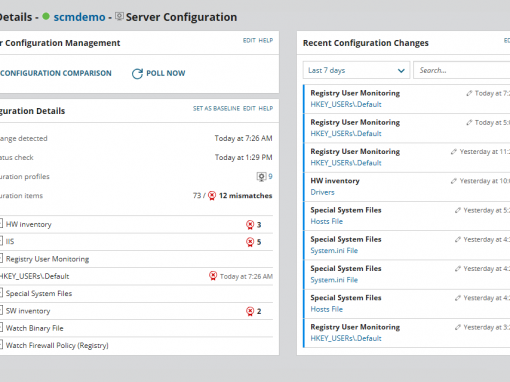Open the scmdemo node link
This screenshot has height=382, width=510.
[79, 17]
